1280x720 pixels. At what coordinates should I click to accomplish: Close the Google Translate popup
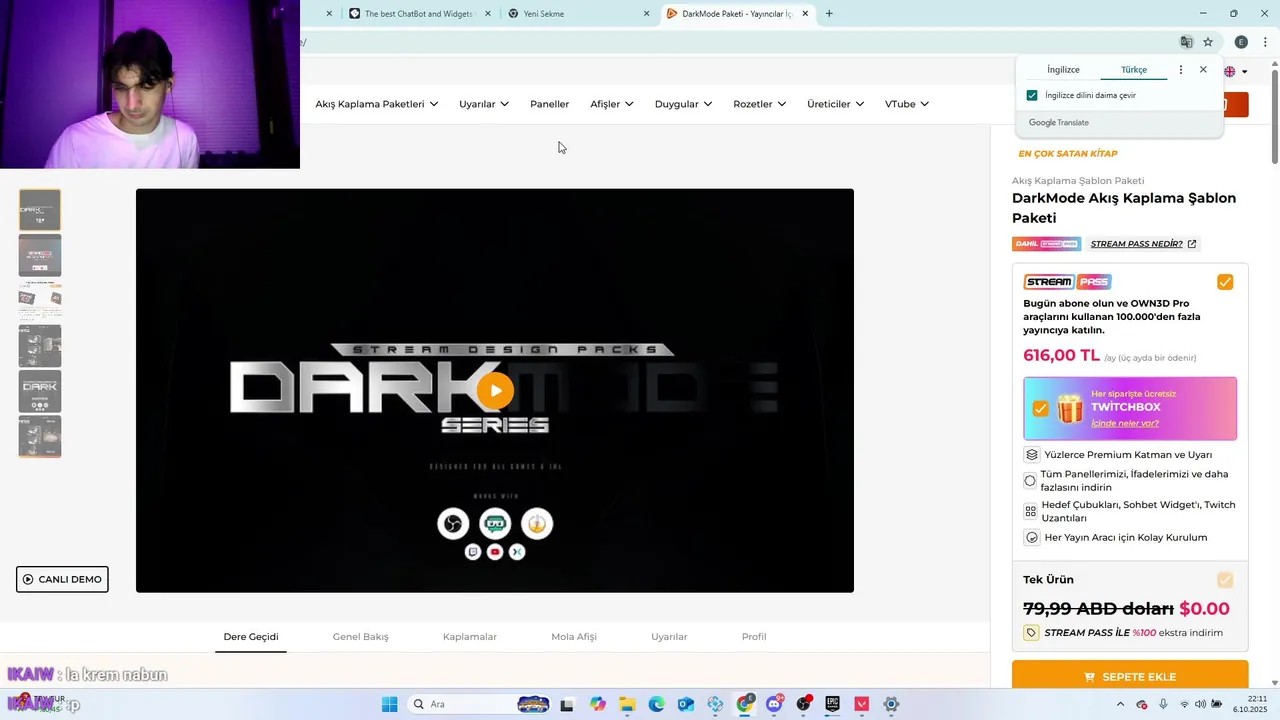coord(1203,70)
